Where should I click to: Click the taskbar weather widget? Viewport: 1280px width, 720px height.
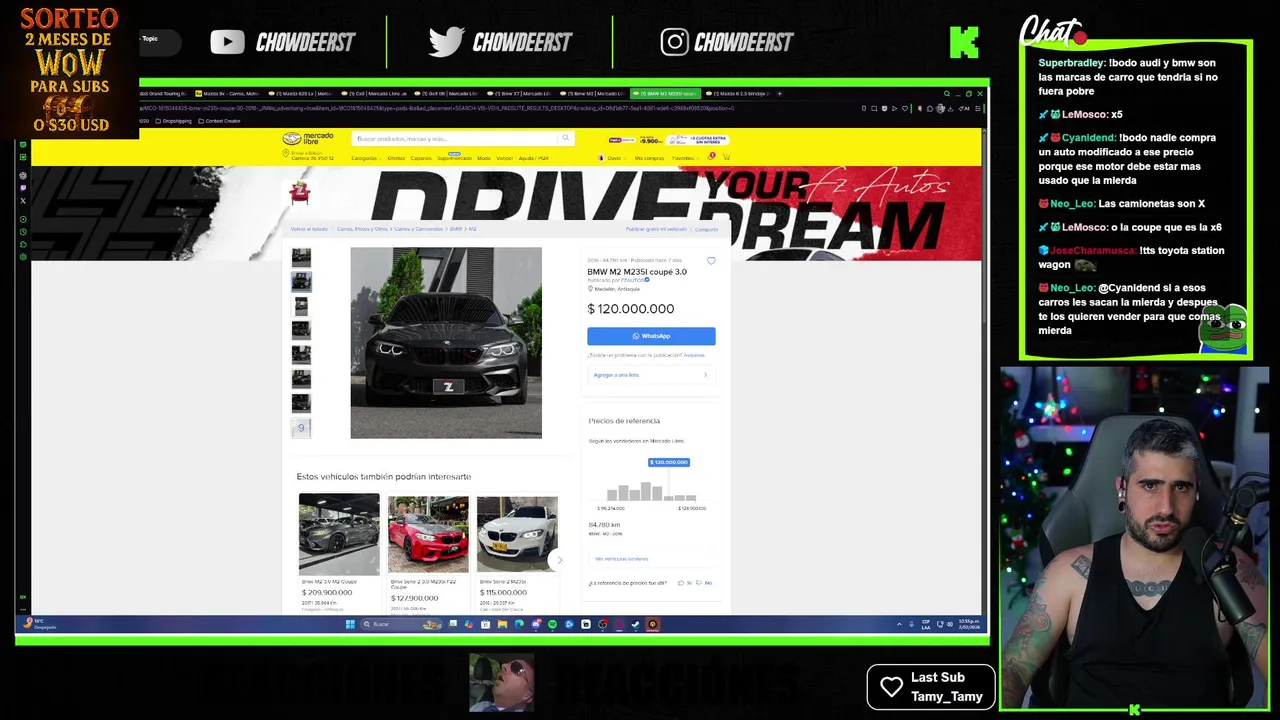40,624
